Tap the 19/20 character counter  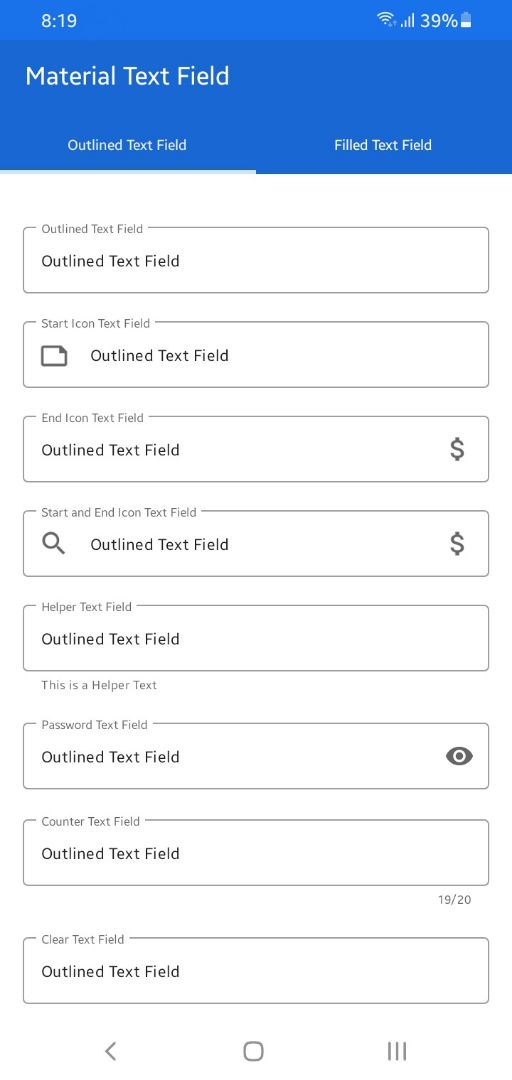455,900
